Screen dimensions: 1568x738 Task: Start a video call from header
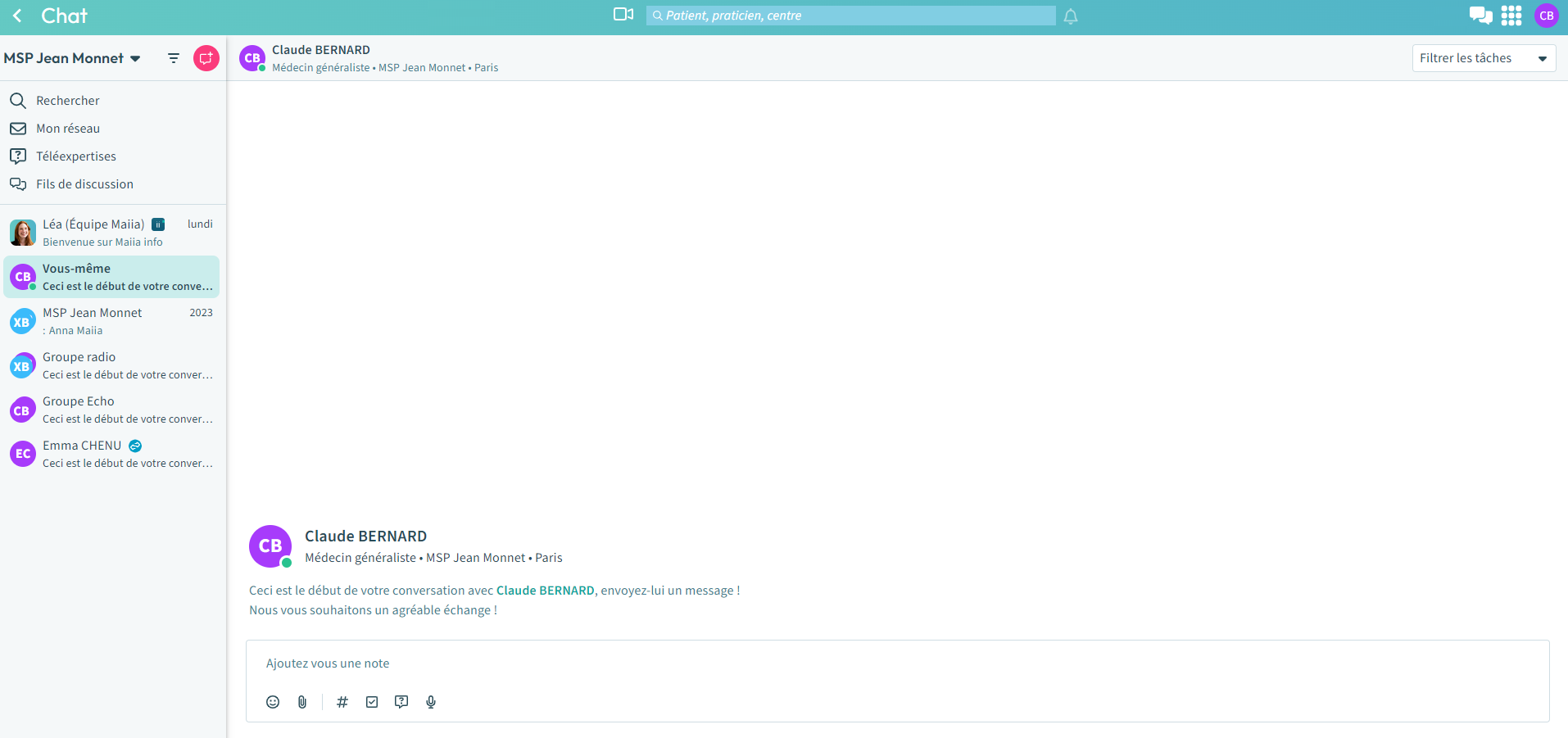pyautogui.click(x=623, y=15)
